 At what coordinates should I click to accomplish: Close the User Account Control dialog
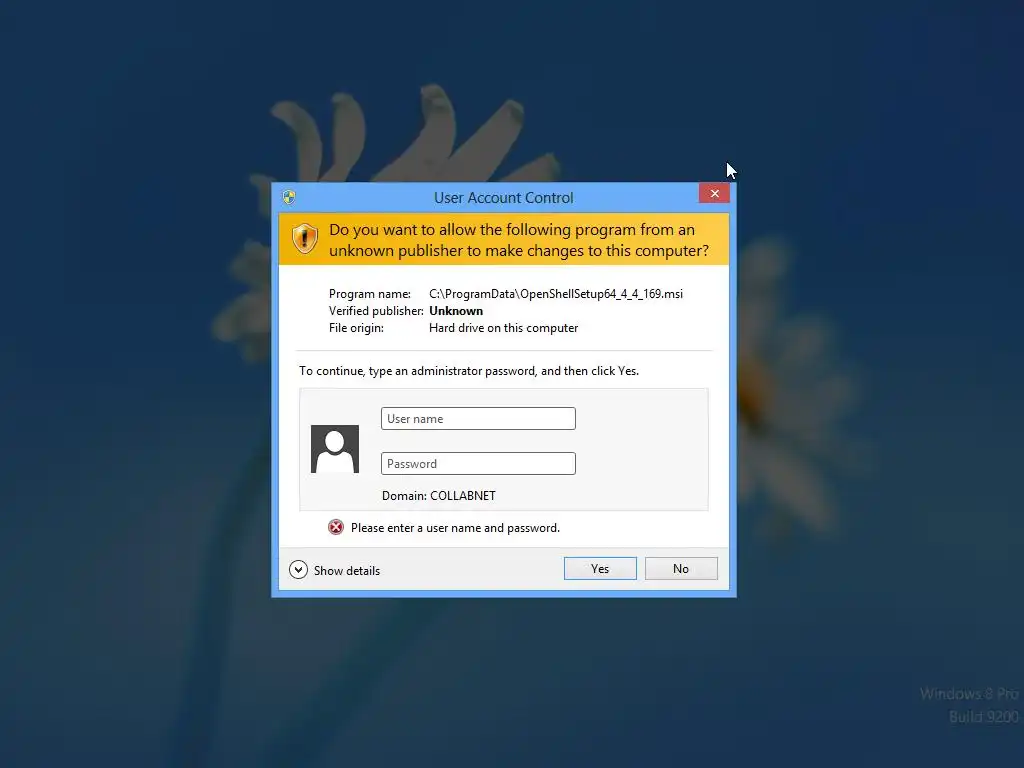[x=714, y=193]
